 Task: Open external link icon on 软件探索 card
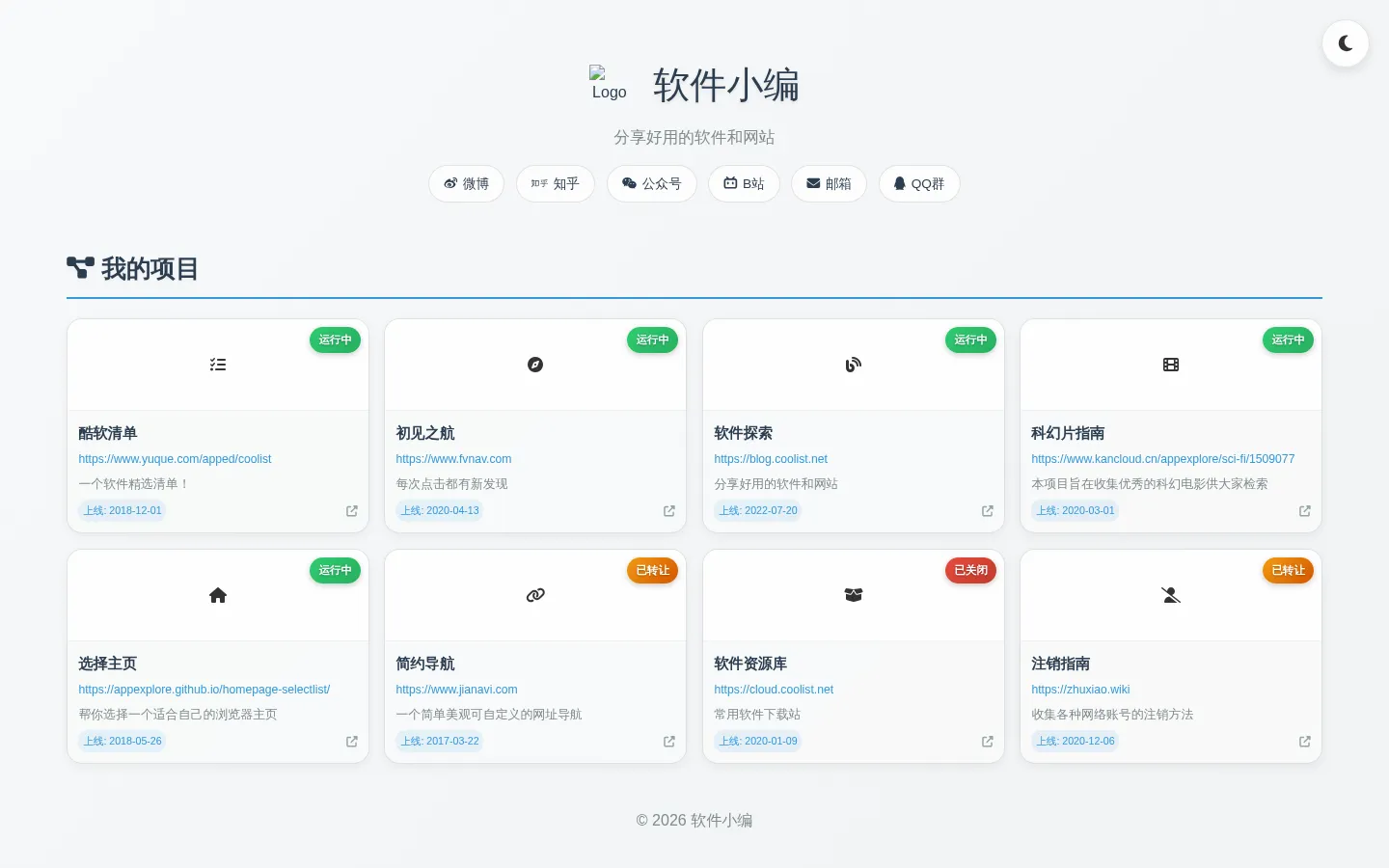[x=988, y=511]
